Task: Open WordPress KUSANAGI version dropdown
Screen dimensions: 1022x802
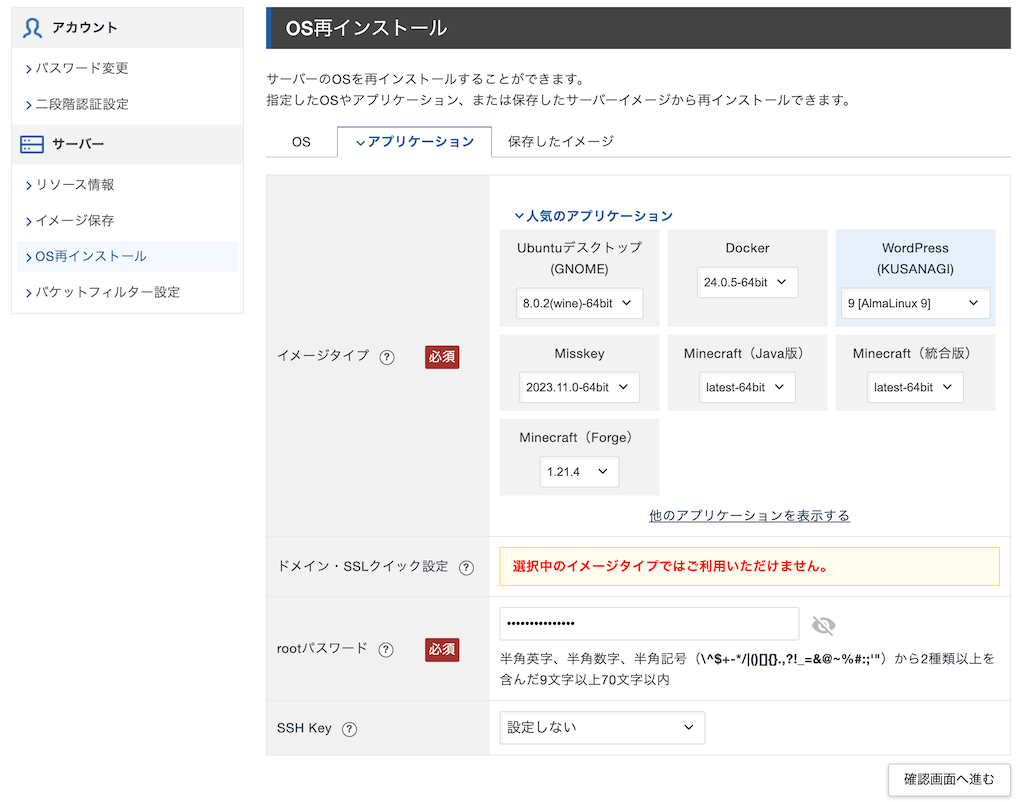Action: [x=915, y=303]
